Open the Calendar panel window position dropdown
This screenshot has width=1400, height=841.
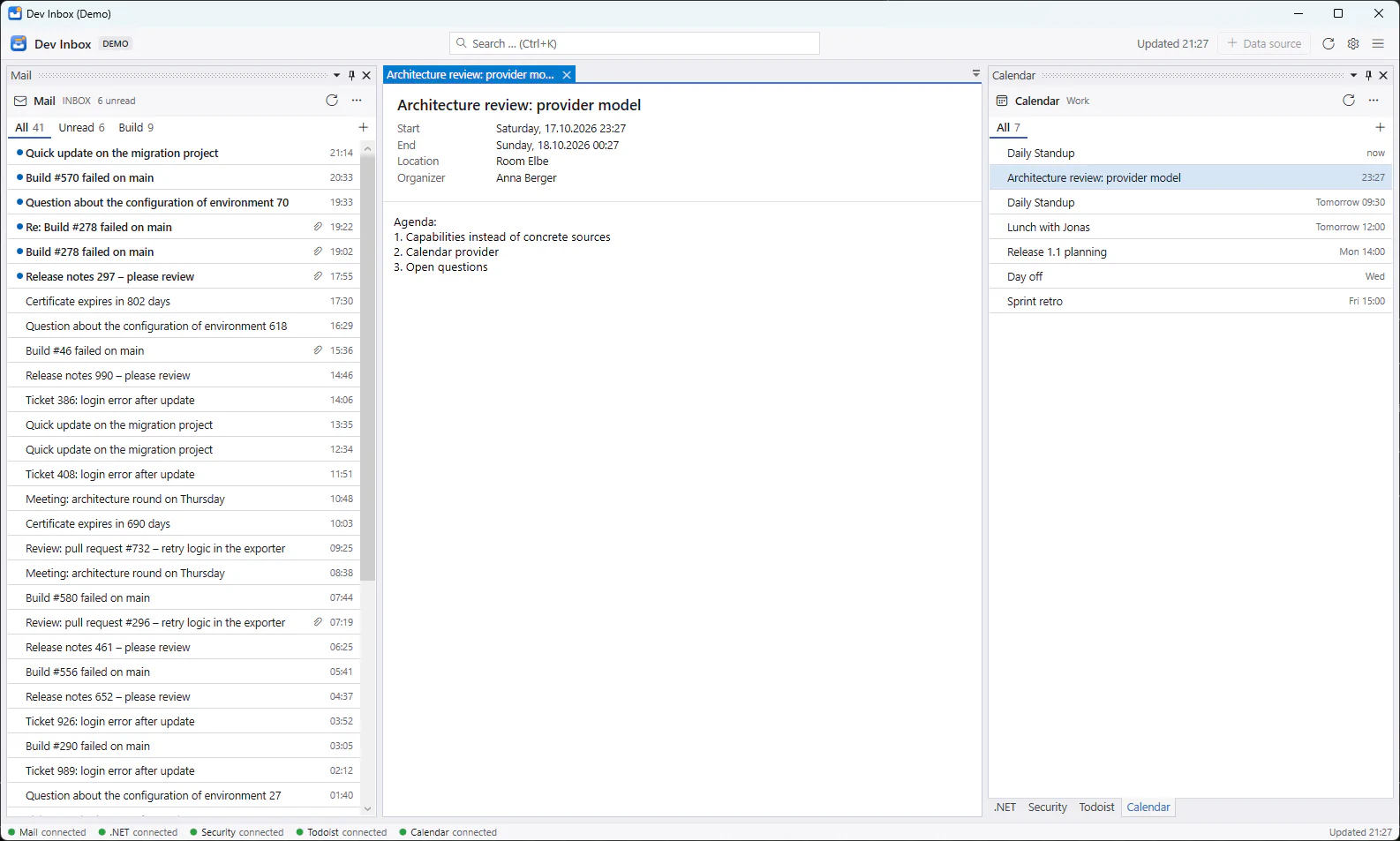coord(1353,75)
